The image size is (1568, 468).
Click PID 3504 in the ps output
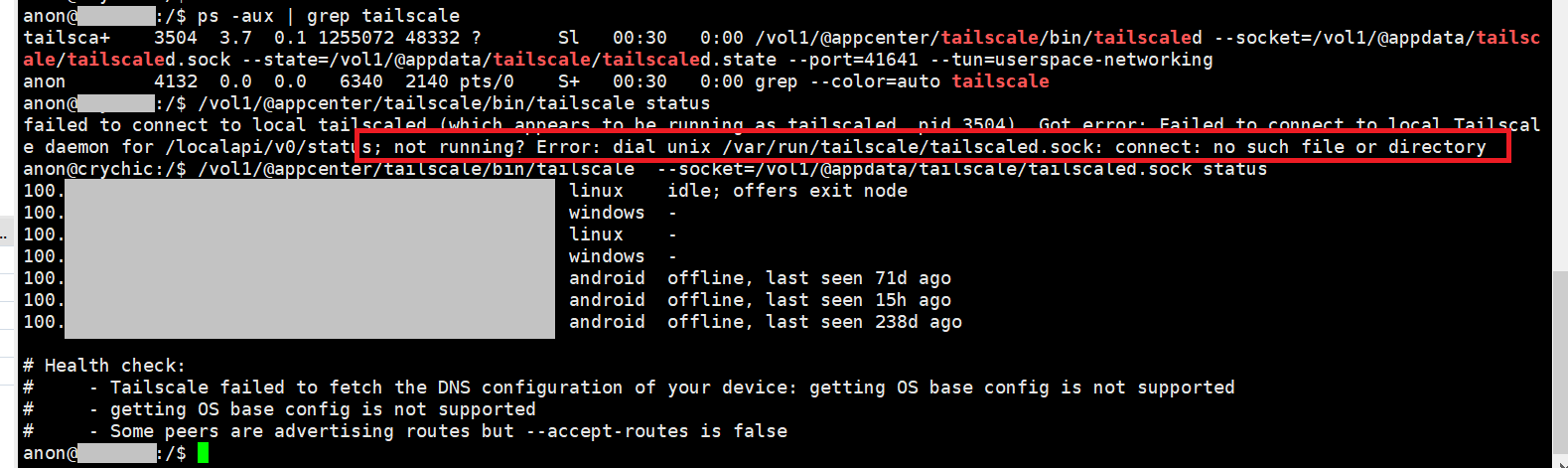[175, 38]
